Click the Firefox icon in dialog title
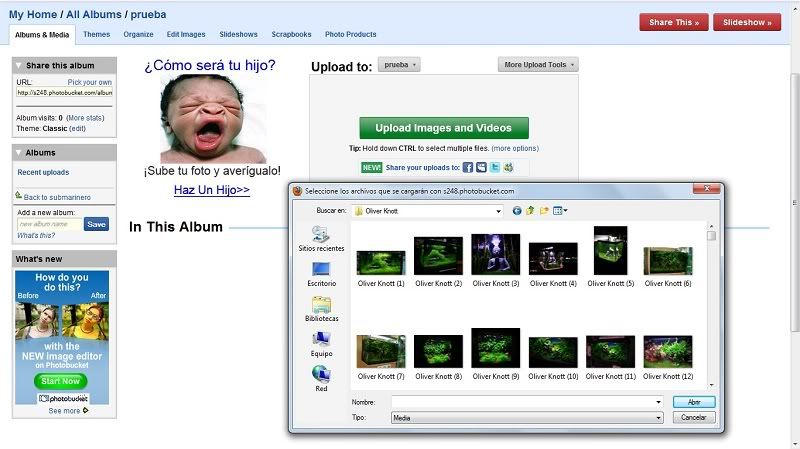800x449 pixels. coord(297,191)
